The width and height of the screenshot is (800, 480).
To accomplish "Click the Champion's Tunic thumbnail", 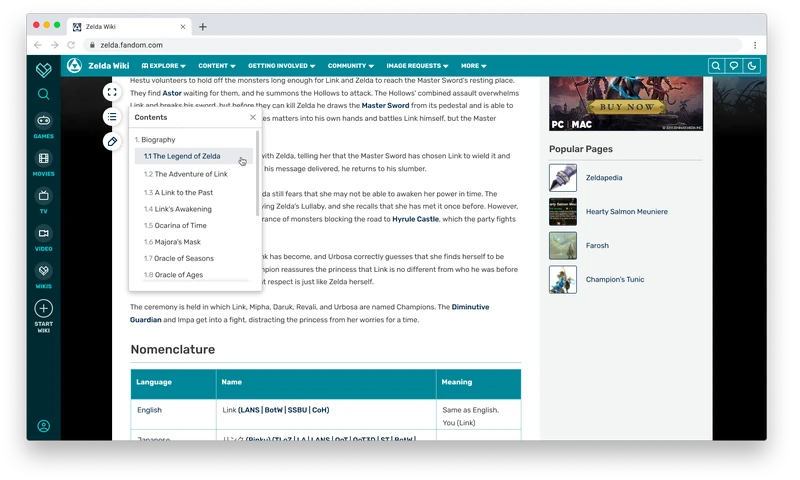I will point(563,280).
